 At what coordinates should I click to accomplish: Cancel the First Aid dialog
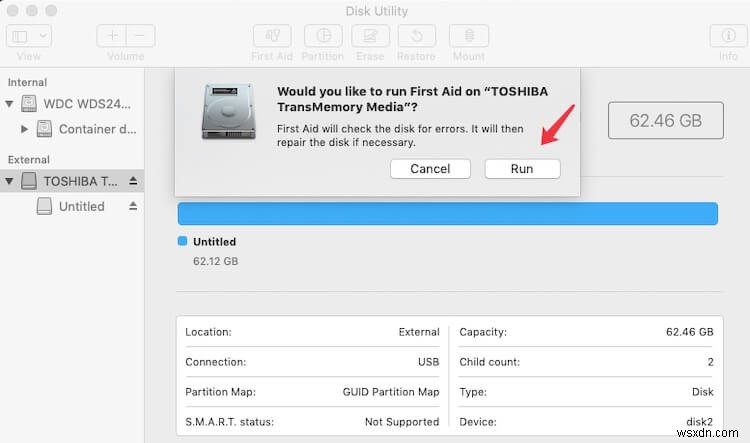click(430, 169)
